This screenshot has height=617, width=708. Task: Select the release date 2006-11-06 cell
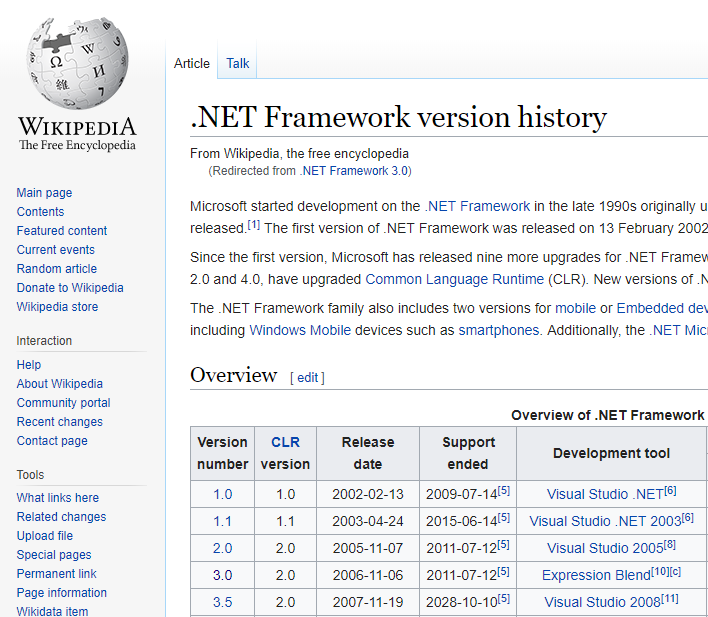(x=368, y=575)
